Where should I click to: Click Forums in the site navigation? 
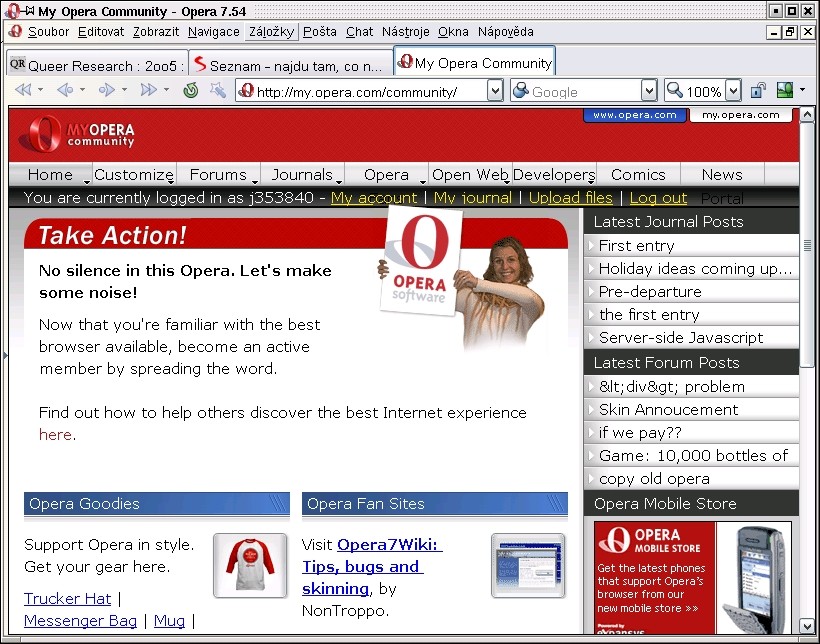point(218,174)
